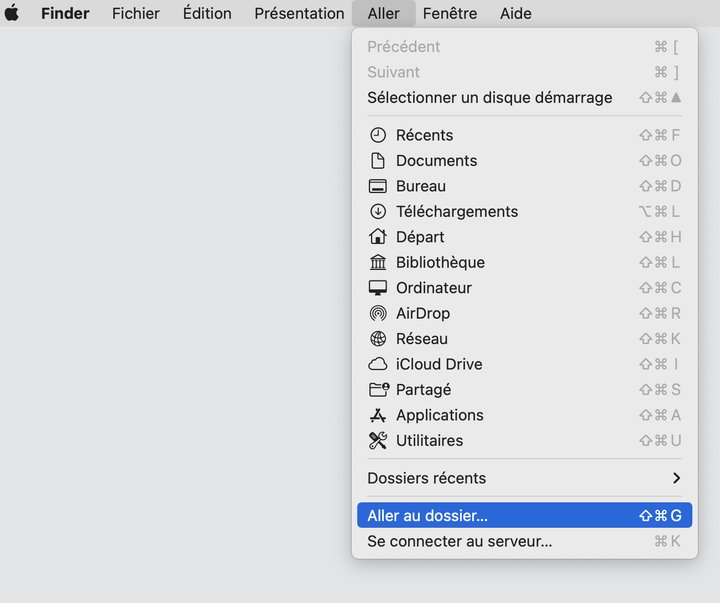Click the ⇧⌘G shortcut on Aller au dossier
This screenshot has height=603, width=720.
660,515
